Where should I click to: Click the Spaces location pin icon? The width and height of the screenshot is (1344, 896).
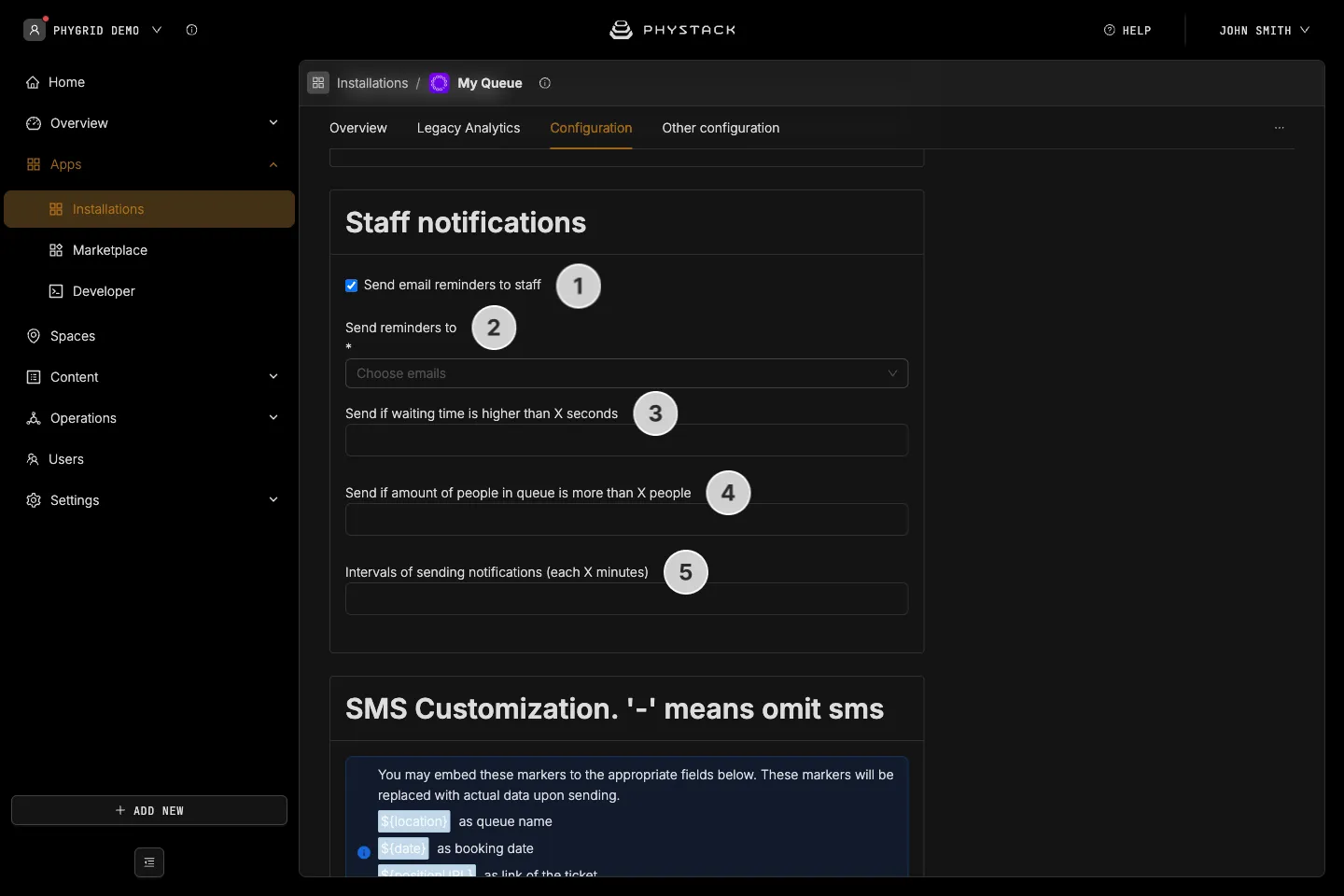pyautogui.click(x=34, y=336)
